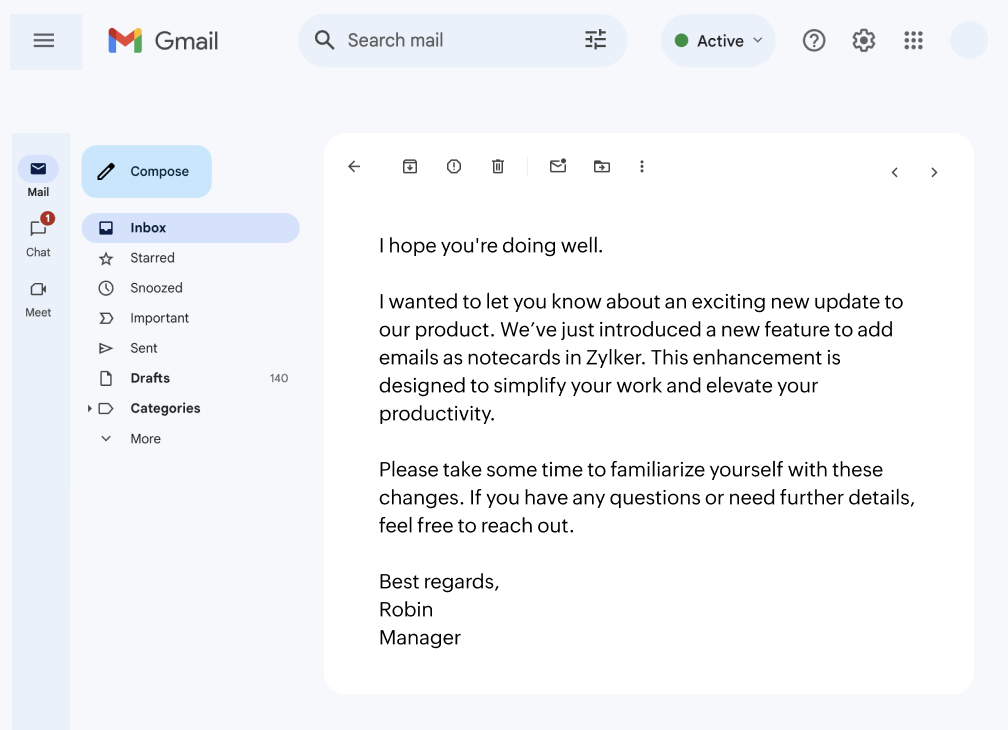The width and height of the screenshot is (1008, 730).
Task: Show search options filter icon
Action: pos(595,40)
